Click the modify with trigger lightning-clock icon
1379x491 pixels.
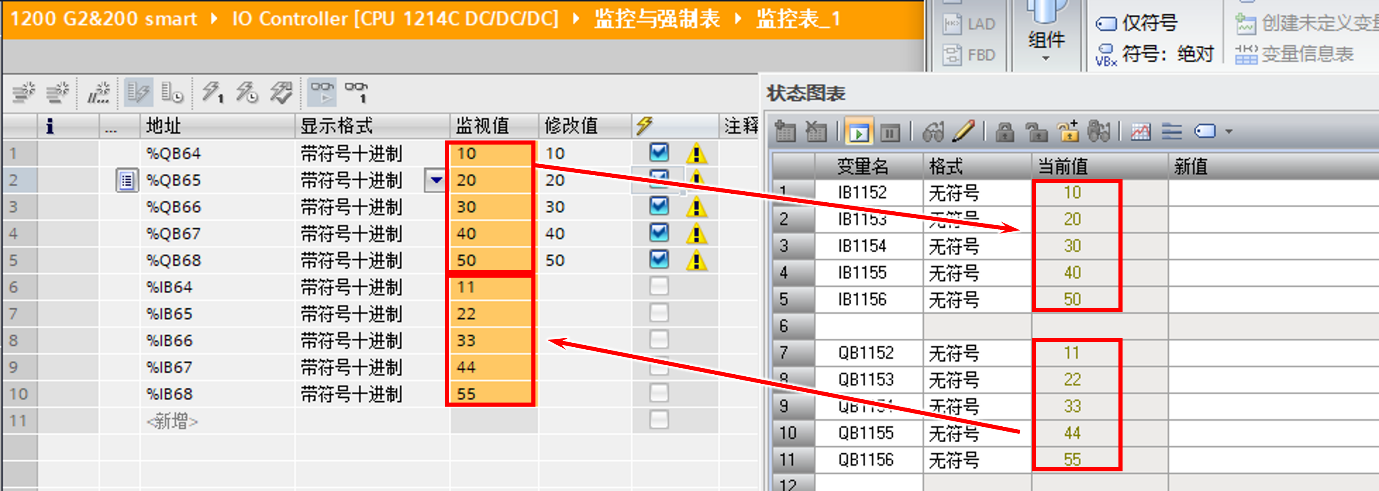pos(247,93)
